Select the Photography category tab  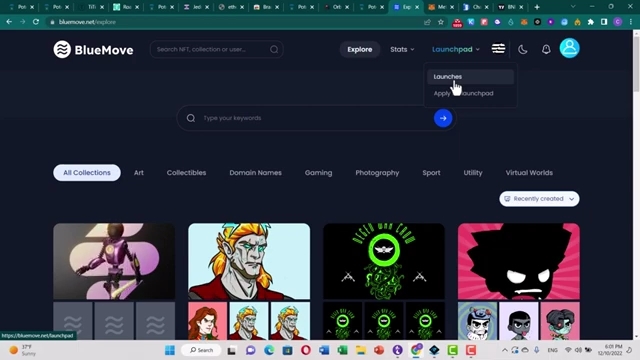tap(377, 173)
